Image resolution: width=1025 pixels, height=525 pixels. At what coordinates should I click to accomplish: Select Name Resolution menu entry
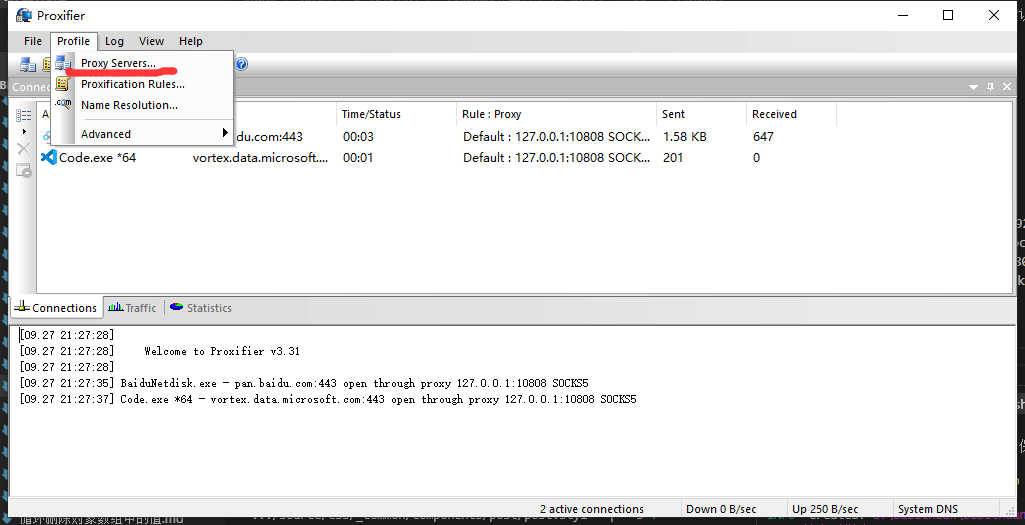coord(129,105)
